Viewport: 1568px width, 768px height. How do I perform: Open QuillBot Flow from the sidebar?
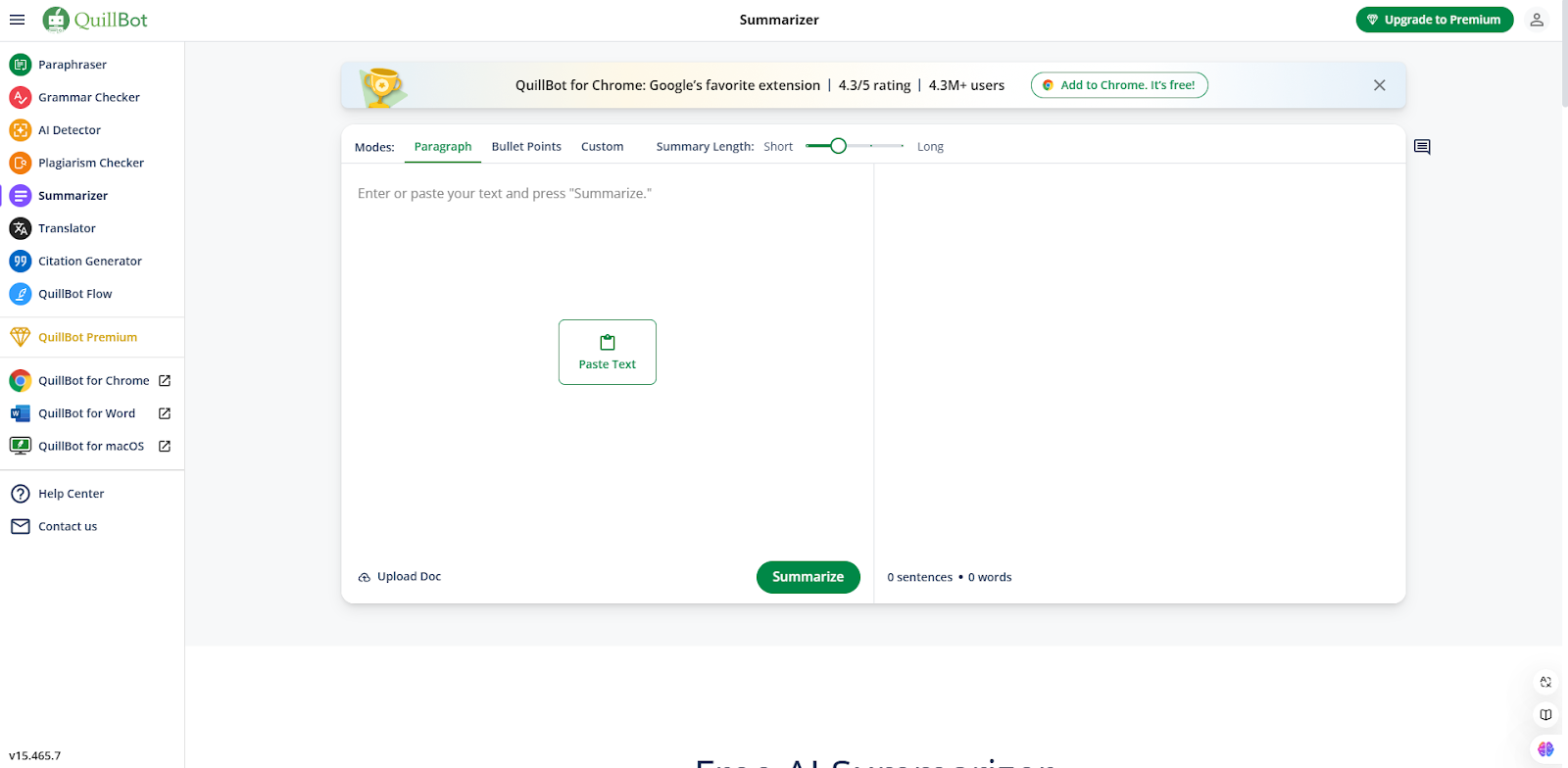tap(75, 294)
